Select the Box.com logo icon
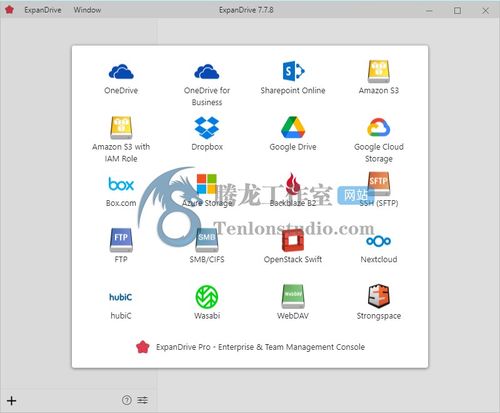This screenshot has width=500, height=413. tap(121, 184)
